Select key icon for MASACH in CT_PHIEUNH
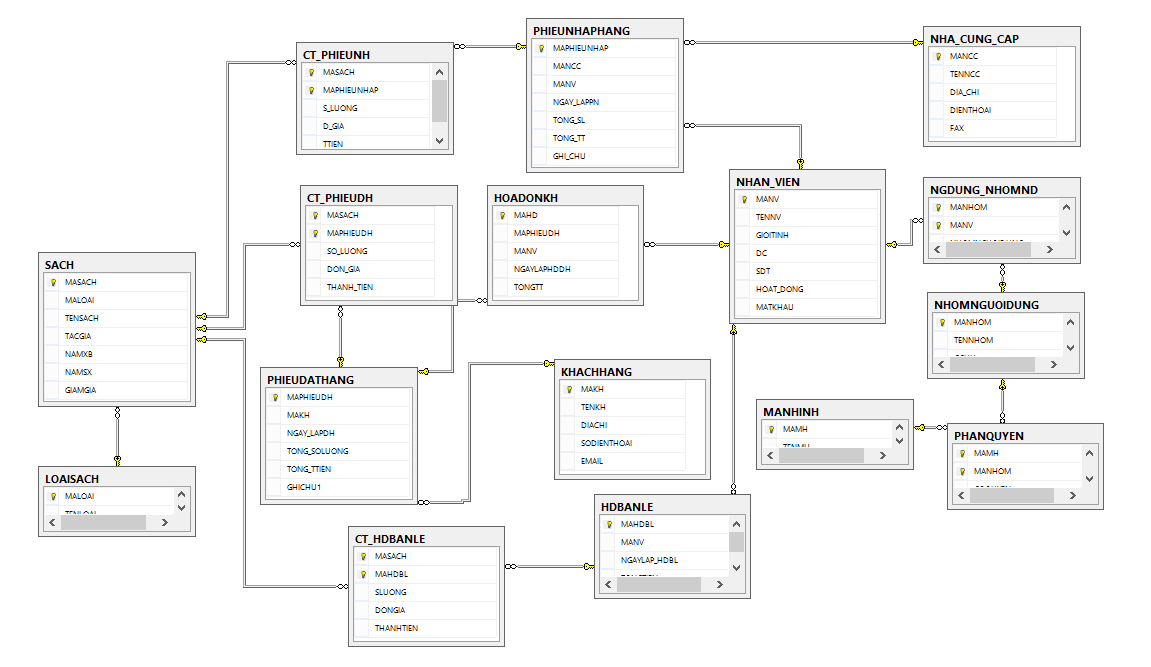This screenshot has height=667, width=1151. 312,73
